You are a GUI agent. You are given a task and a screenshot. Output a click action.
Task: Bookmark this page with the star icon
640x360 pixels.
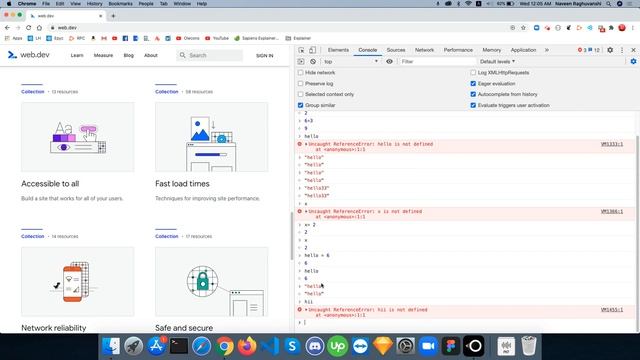523,28
